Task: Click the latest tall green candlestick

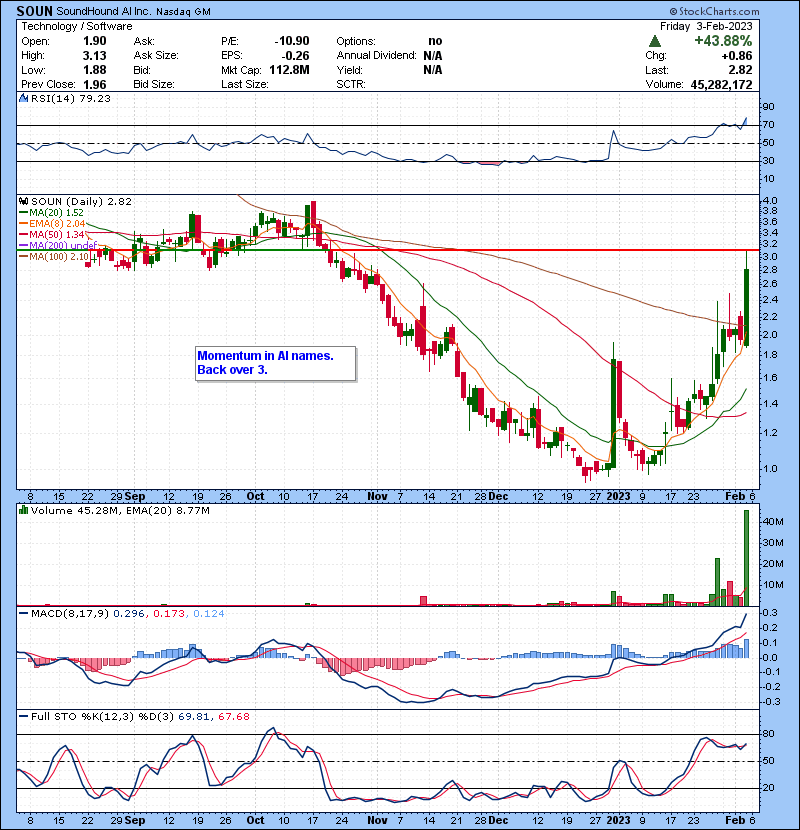Action: click(747, 308)
